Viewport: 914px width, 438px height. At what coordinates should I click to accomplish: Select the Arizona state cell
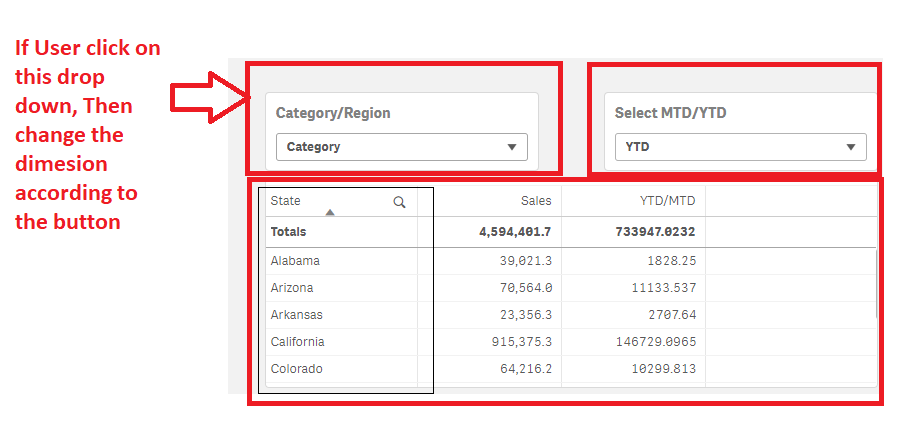click(292, 287)
